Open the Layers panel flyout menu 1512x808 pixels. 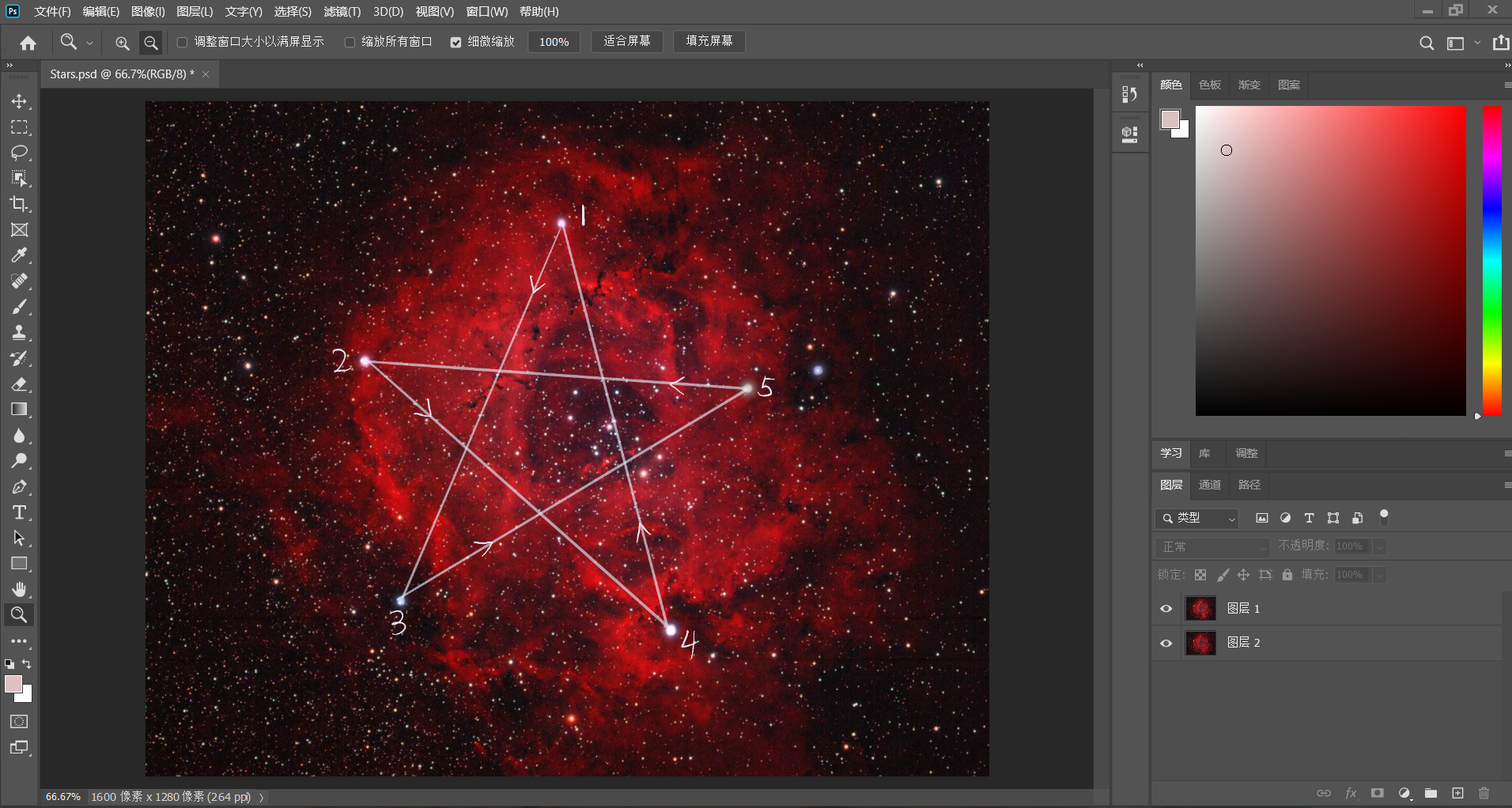[x=1507, y=485]
